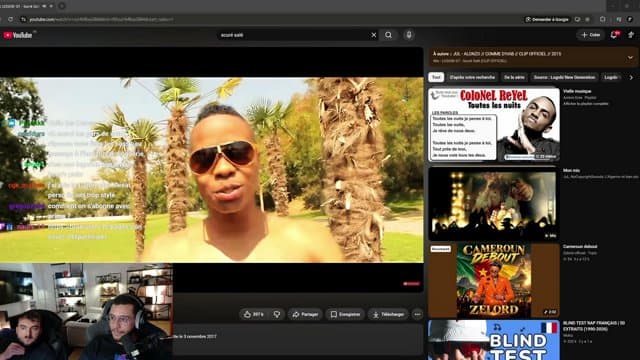Screen dimensions: 640x360
Task: Click the video's November 2017 date text
Action: point(196,337)
